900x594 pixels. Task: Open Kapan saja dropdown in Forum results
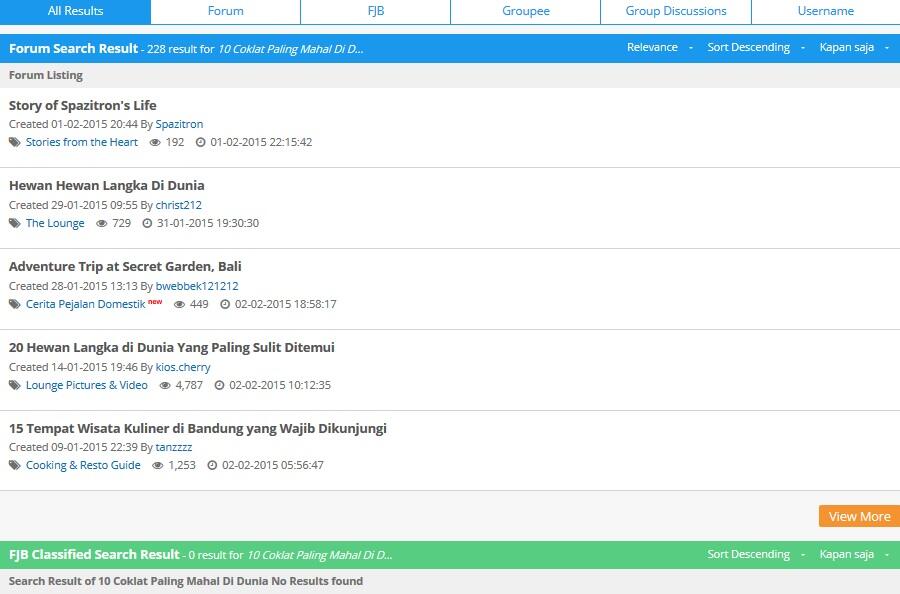[854, 48]
